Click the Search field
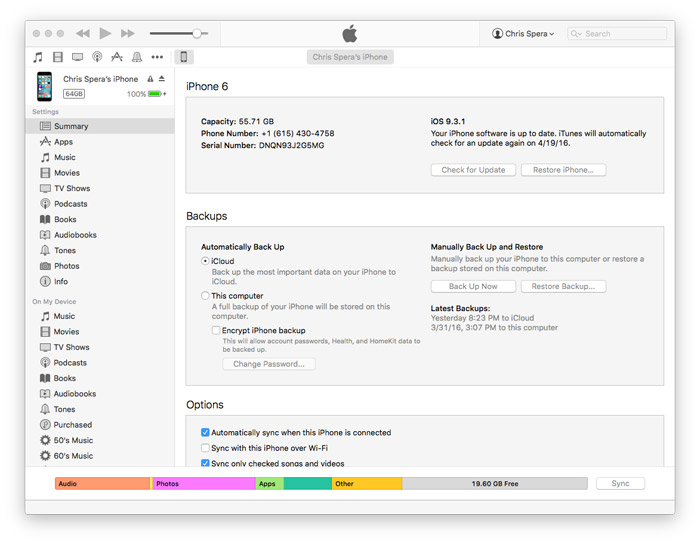Viewport: 700px width, 544px height. (617, 33)
